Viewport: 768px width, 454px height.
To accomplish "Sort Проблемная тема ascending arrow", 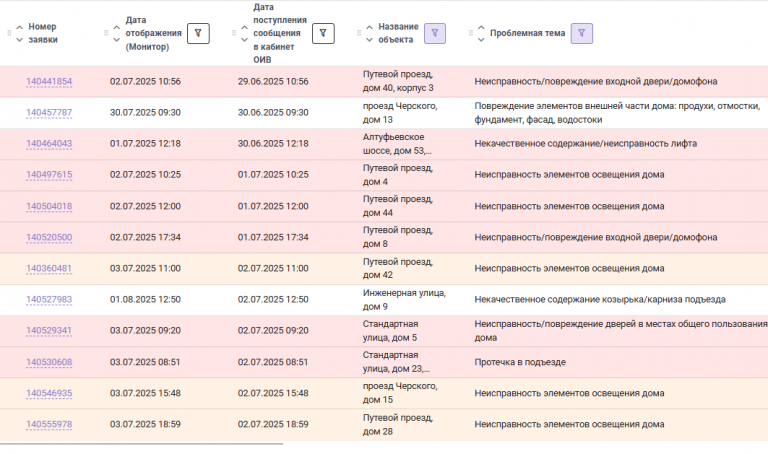I will tap(481, 27).
